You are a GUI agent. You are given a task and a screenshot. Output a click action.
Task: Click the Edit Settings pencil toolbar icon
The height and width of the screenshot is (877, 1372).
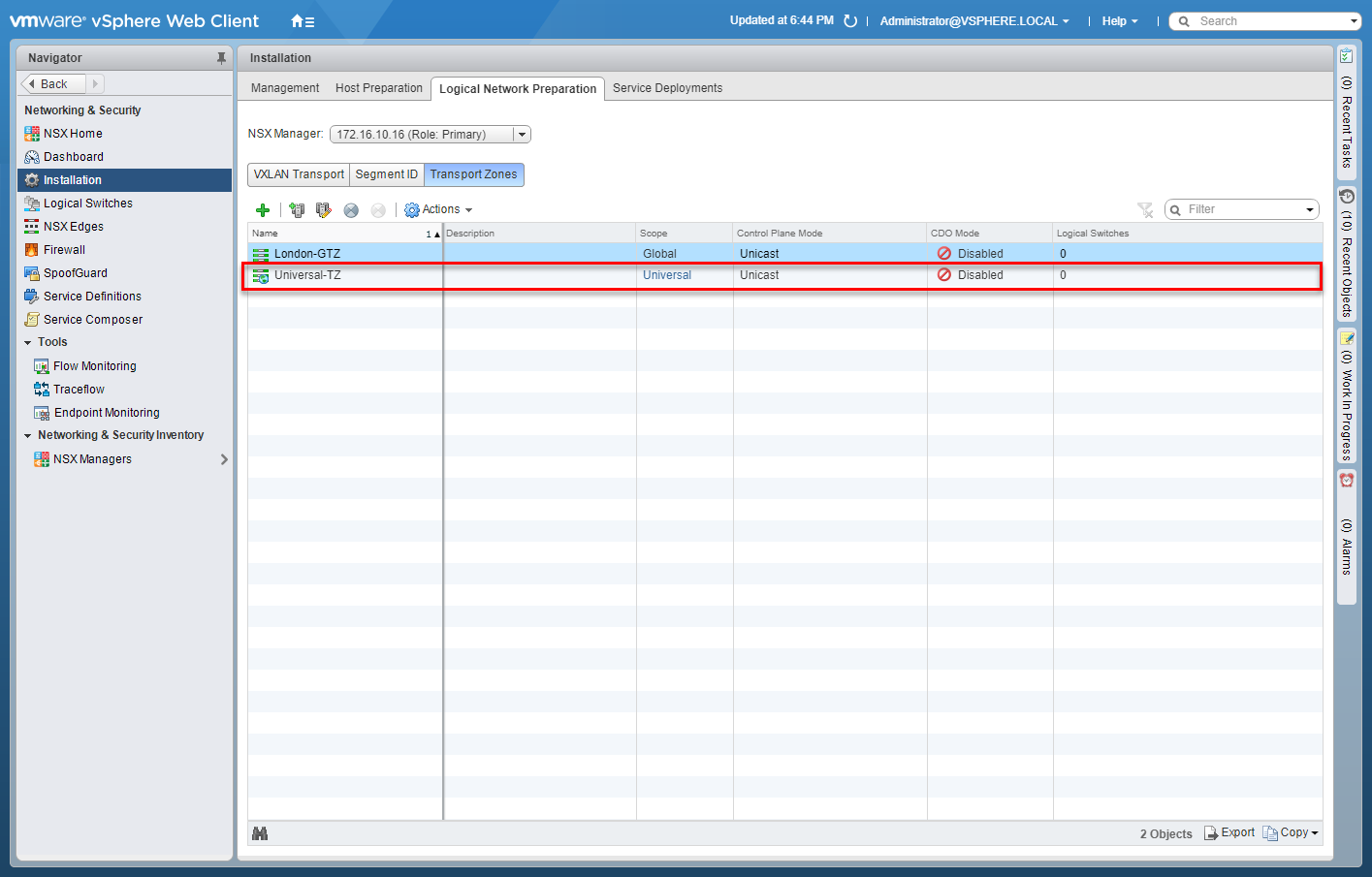coord(324,210)
